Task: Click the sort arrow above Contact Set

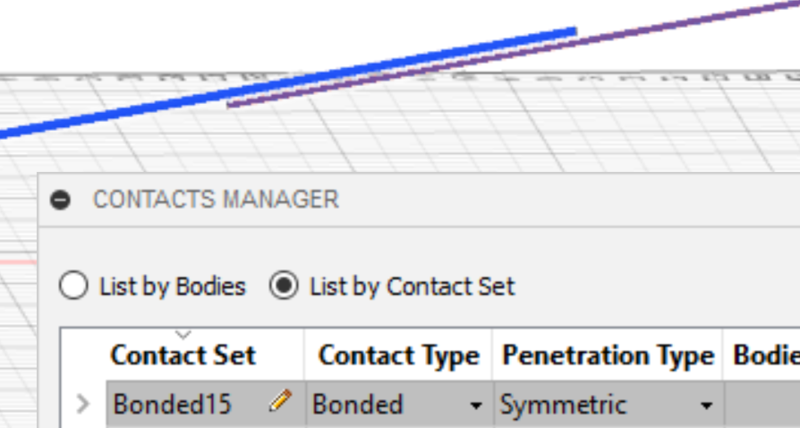Action: coord(183,335)
